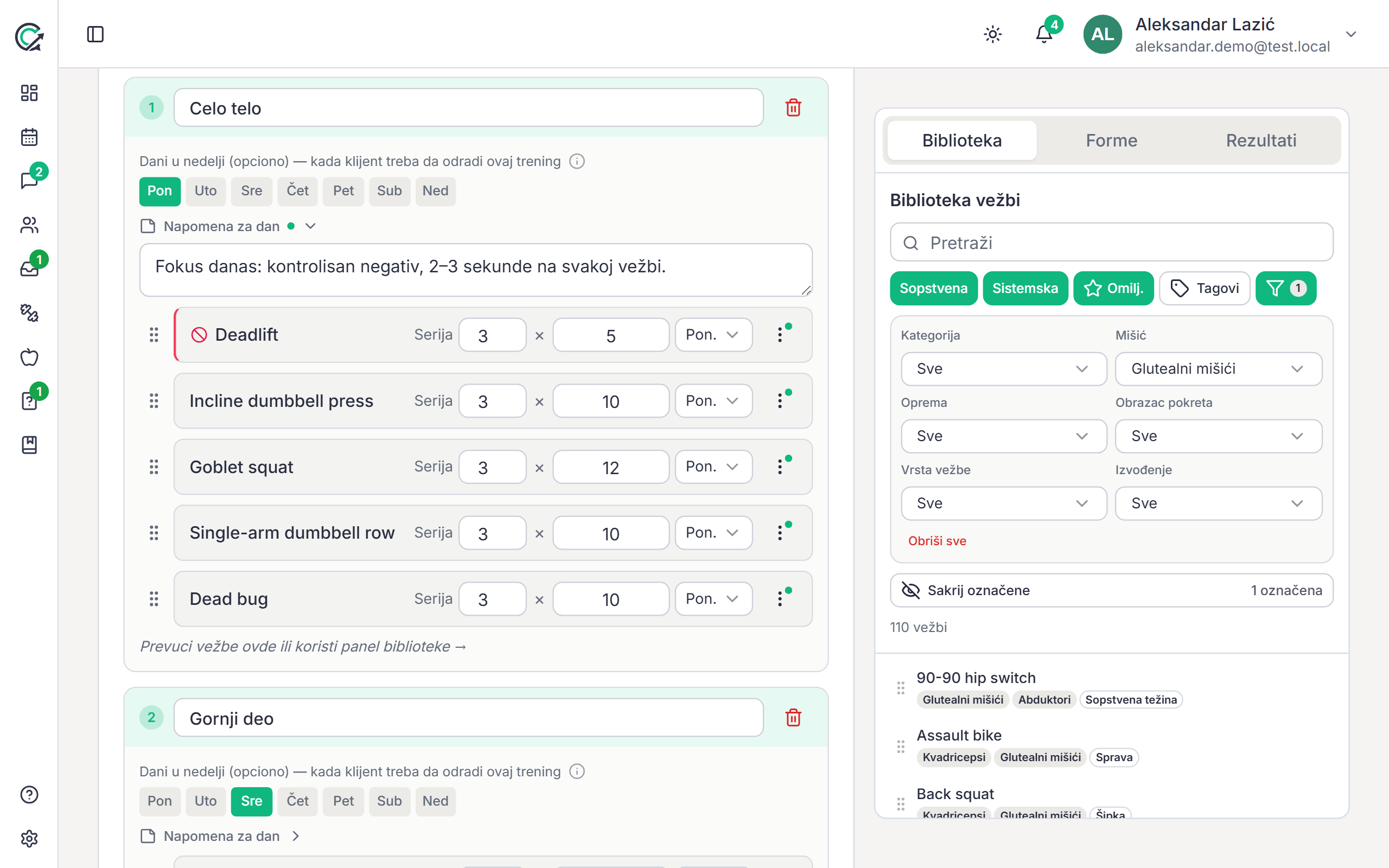1389x868 pixels.
Task: Click info icon beside Celo telo days label
Action: point(577,161)
